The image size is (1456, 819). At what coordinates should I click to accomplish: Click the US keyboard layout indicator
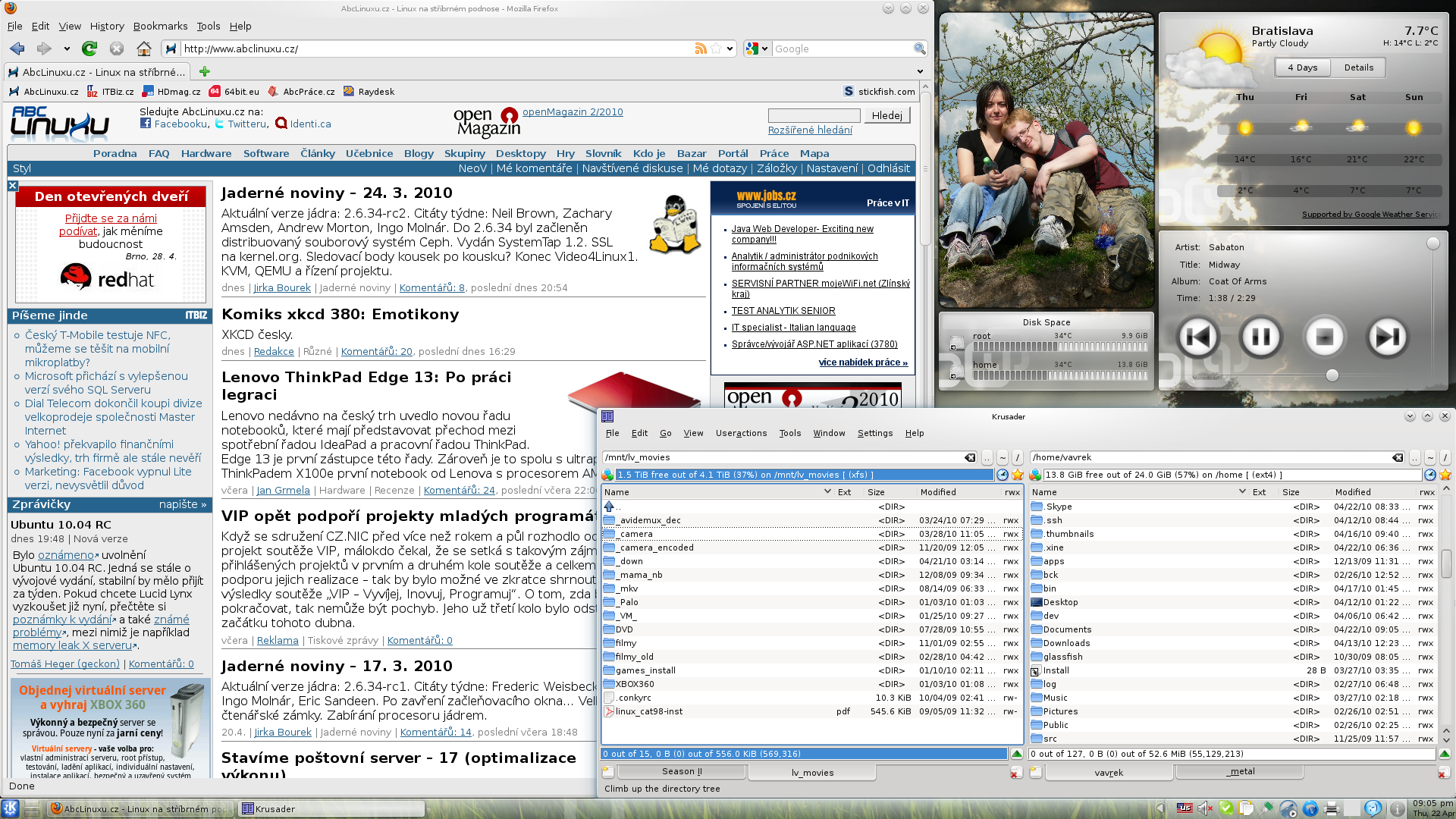1184,808
